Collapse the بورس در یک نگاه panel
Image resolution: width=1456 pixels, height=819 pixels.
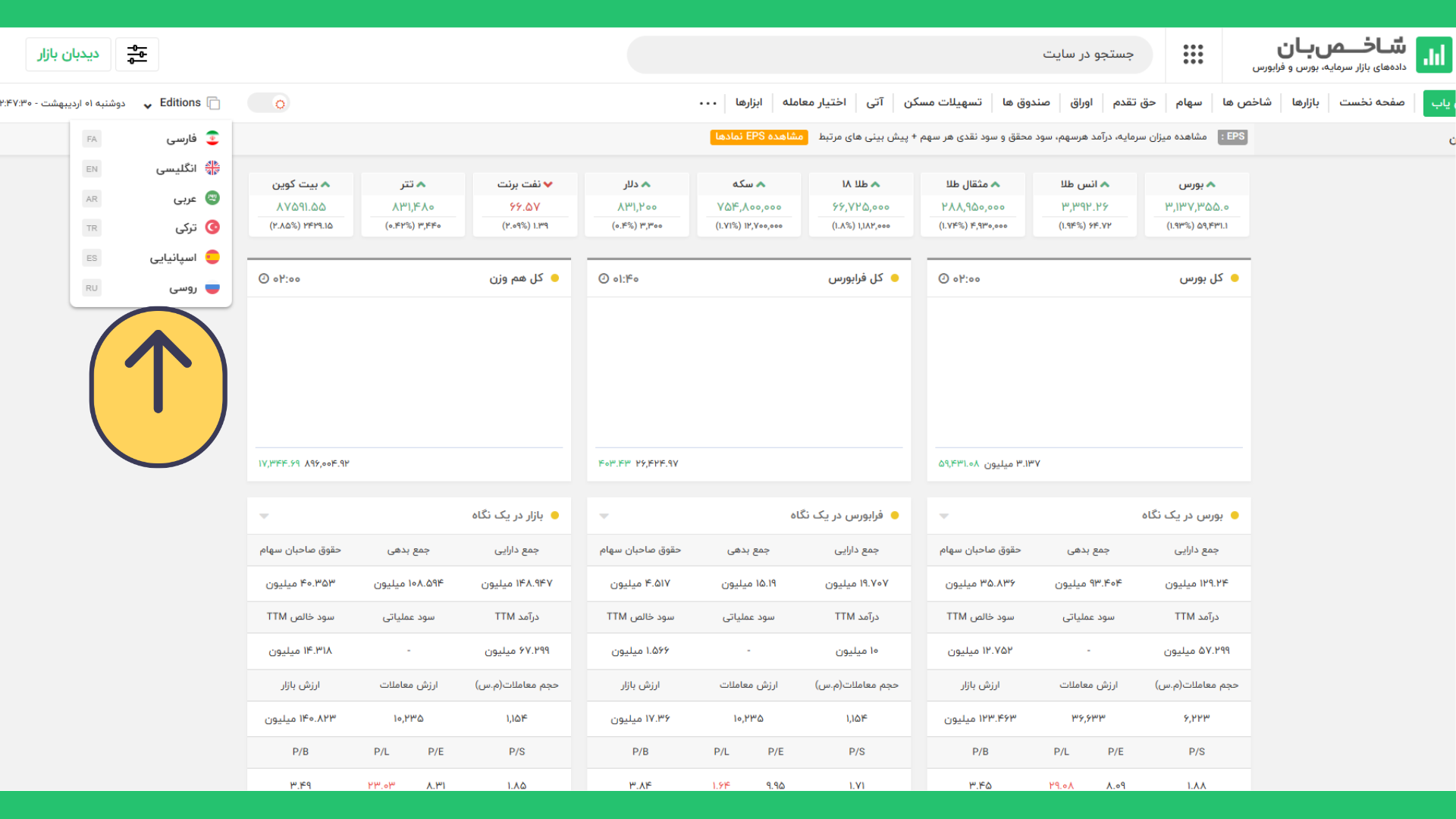click(x=943, y=516)
